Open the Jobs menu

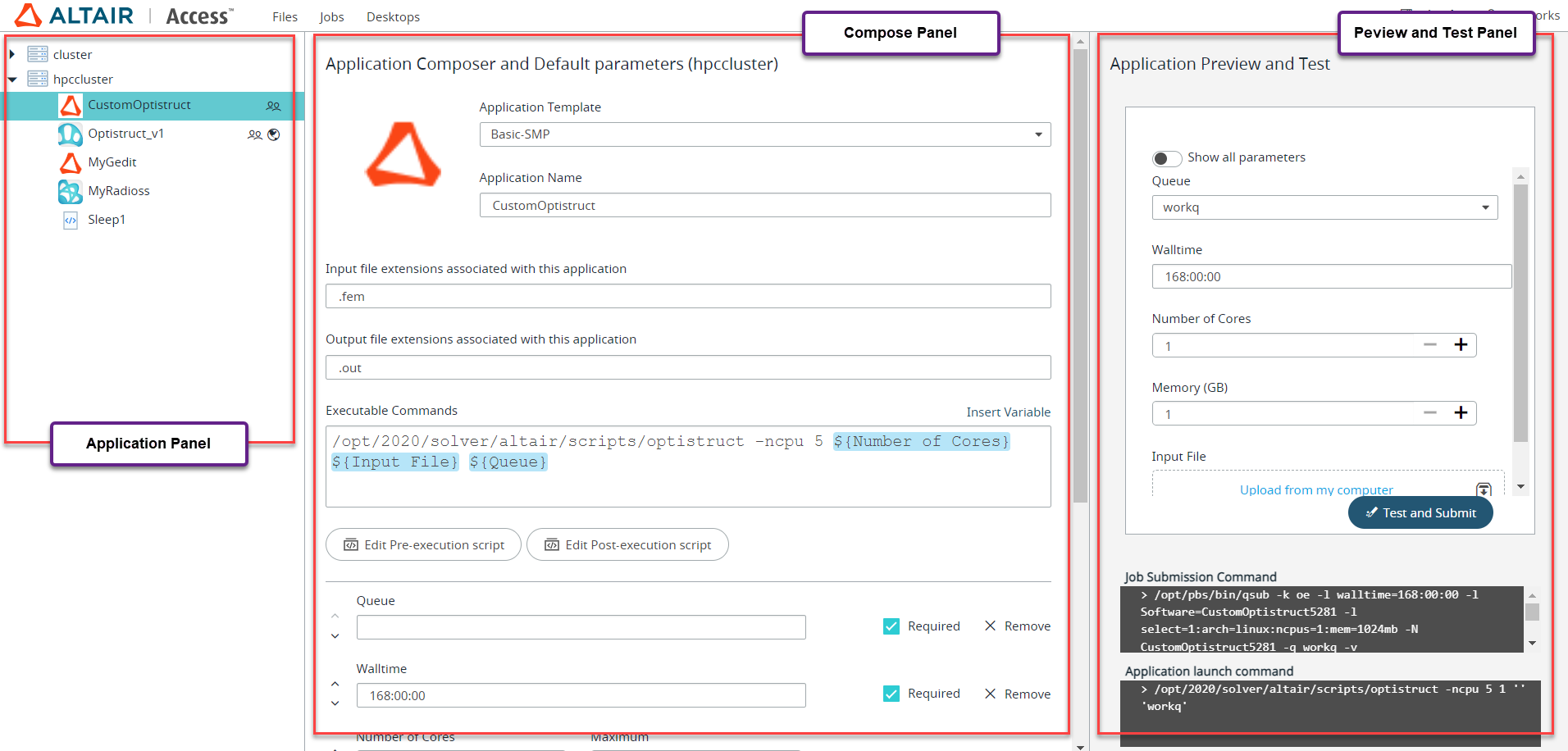pyautogui.click(x=331, y=17)
